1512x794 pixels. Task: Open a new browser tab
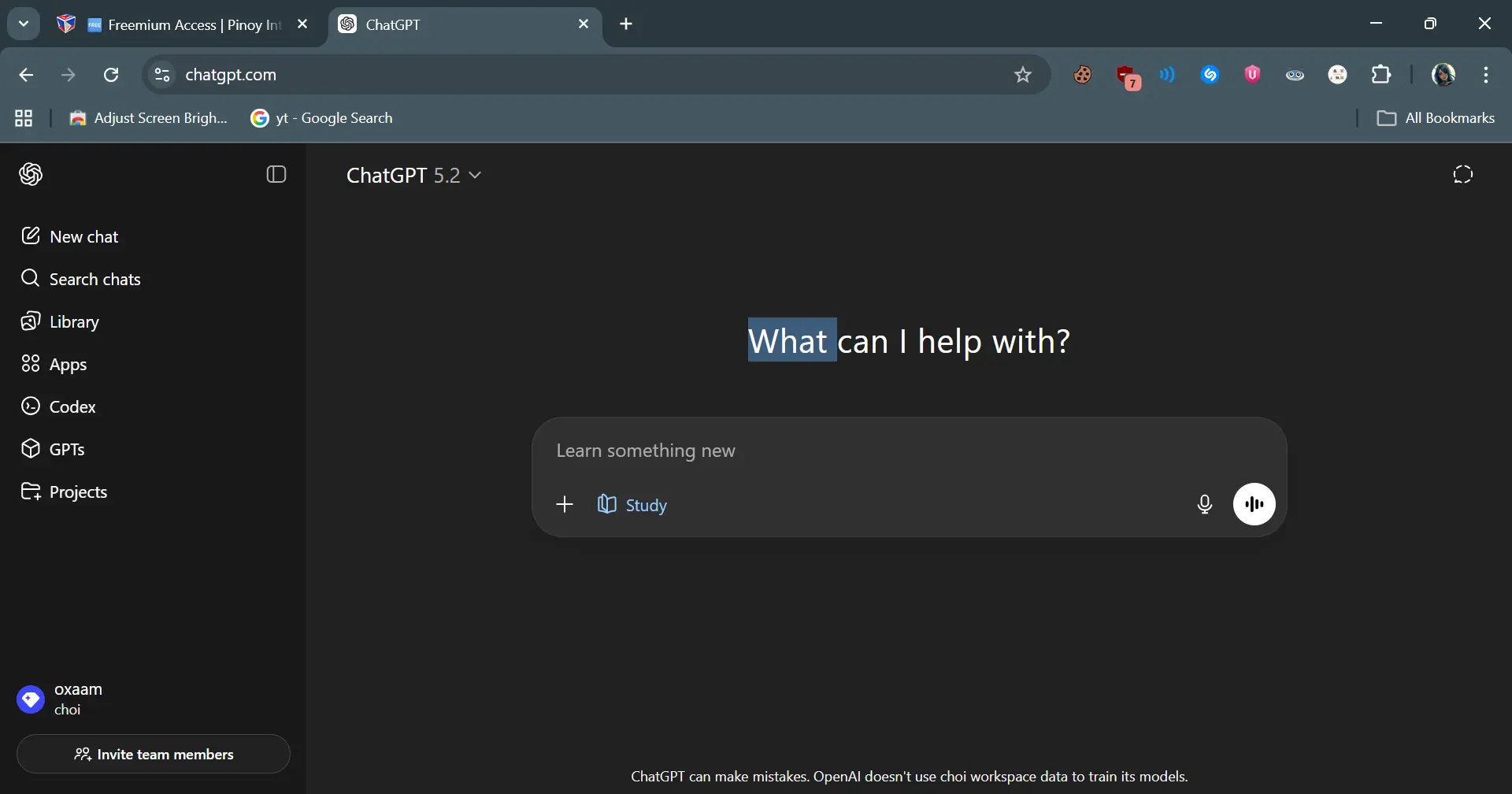626,24
